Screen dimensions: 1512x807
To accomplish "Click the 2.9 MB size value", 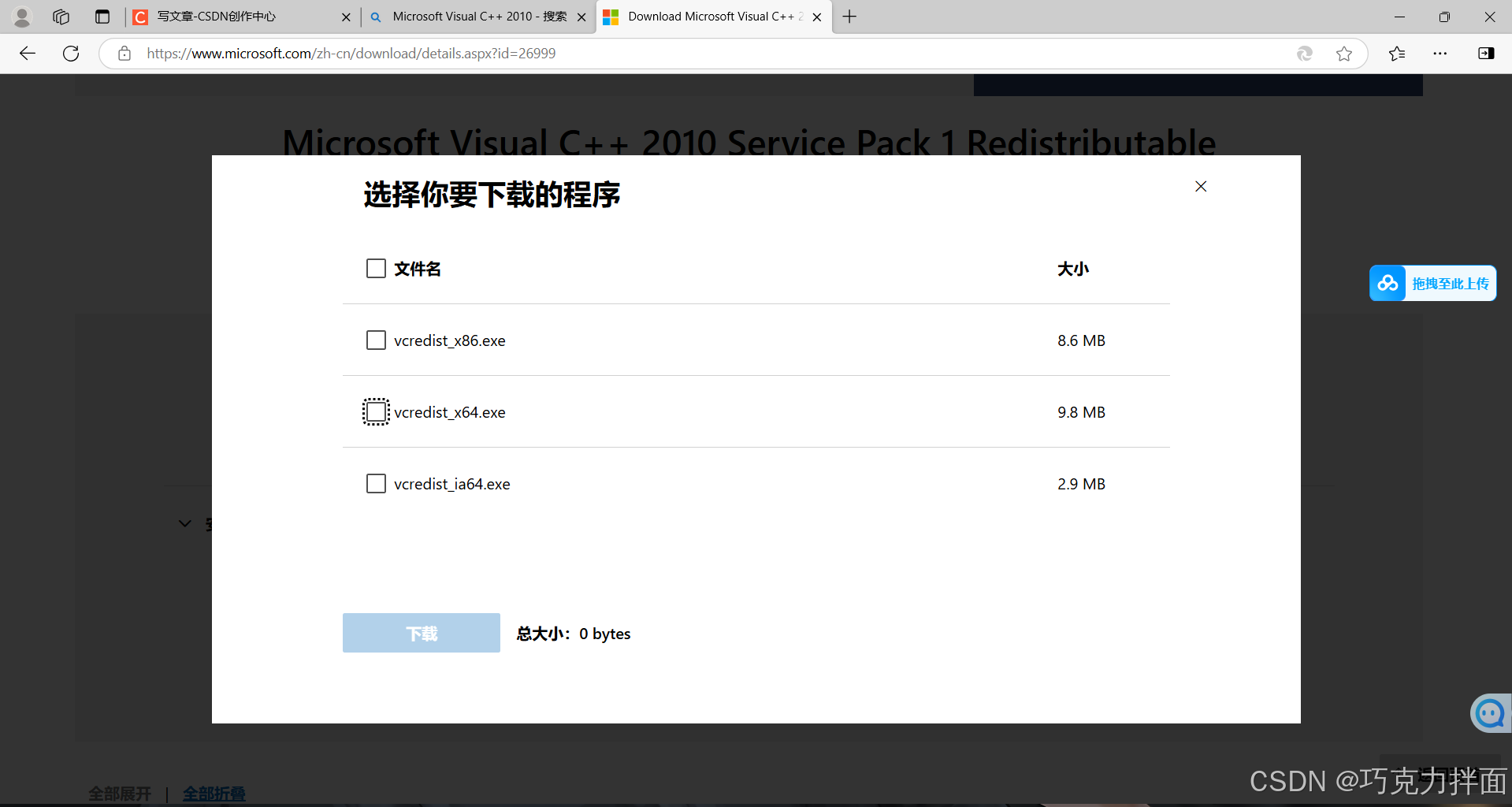I will pos(1081,484).
